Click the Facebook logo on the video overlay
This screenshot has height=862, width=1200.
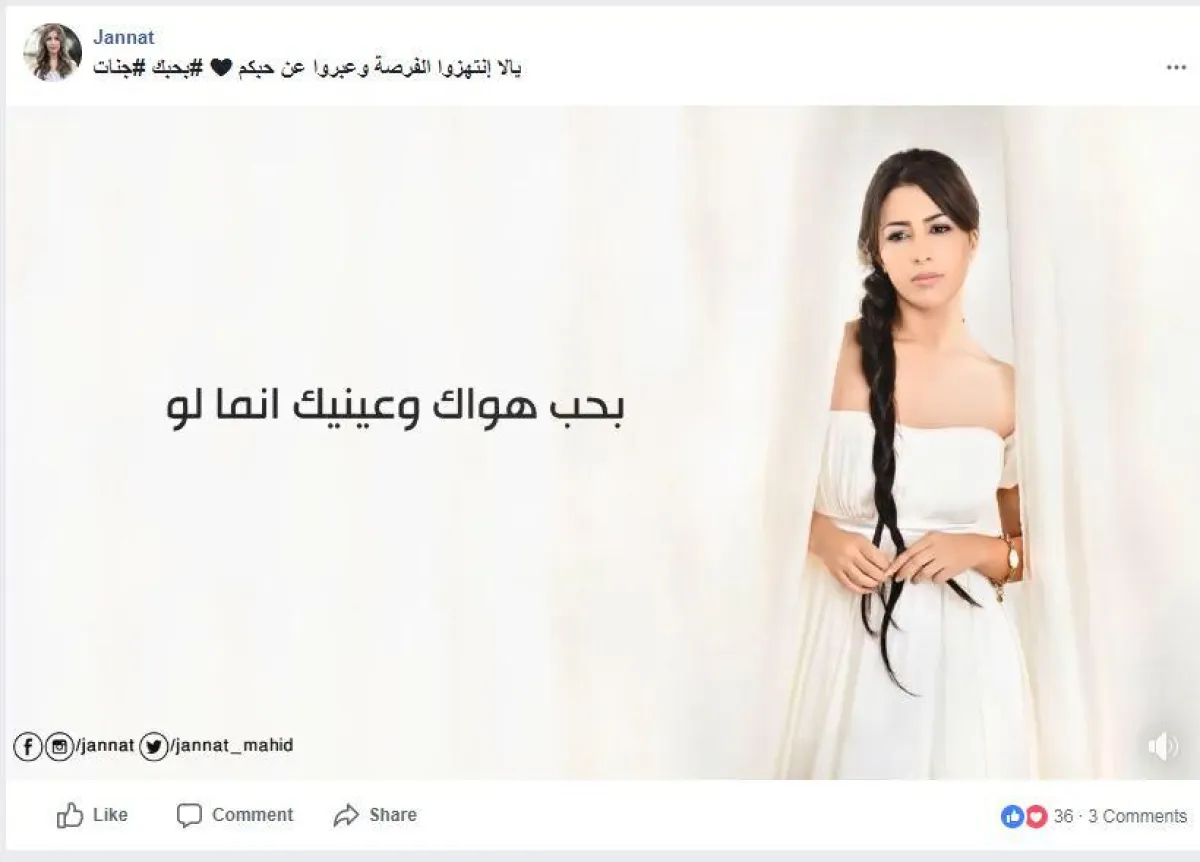pyautogui.click(x=27, y=746)
